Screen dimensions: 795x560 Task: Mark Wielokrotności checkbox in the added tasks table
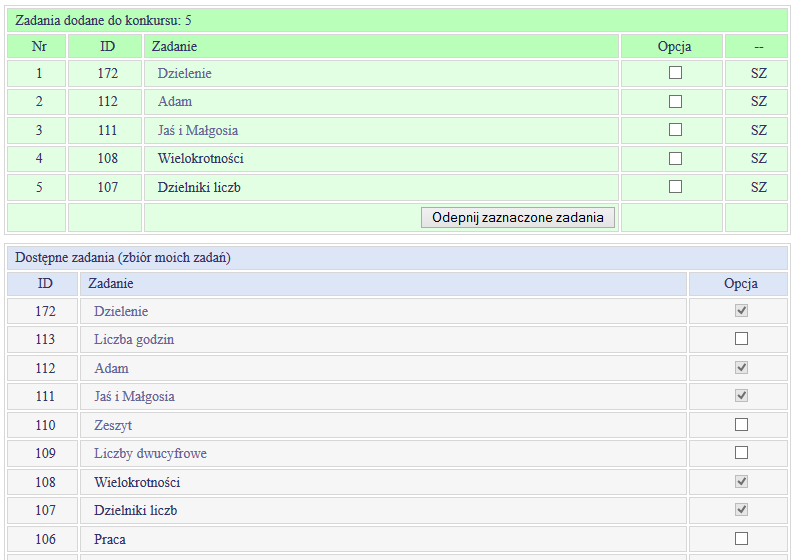[675, 158]
